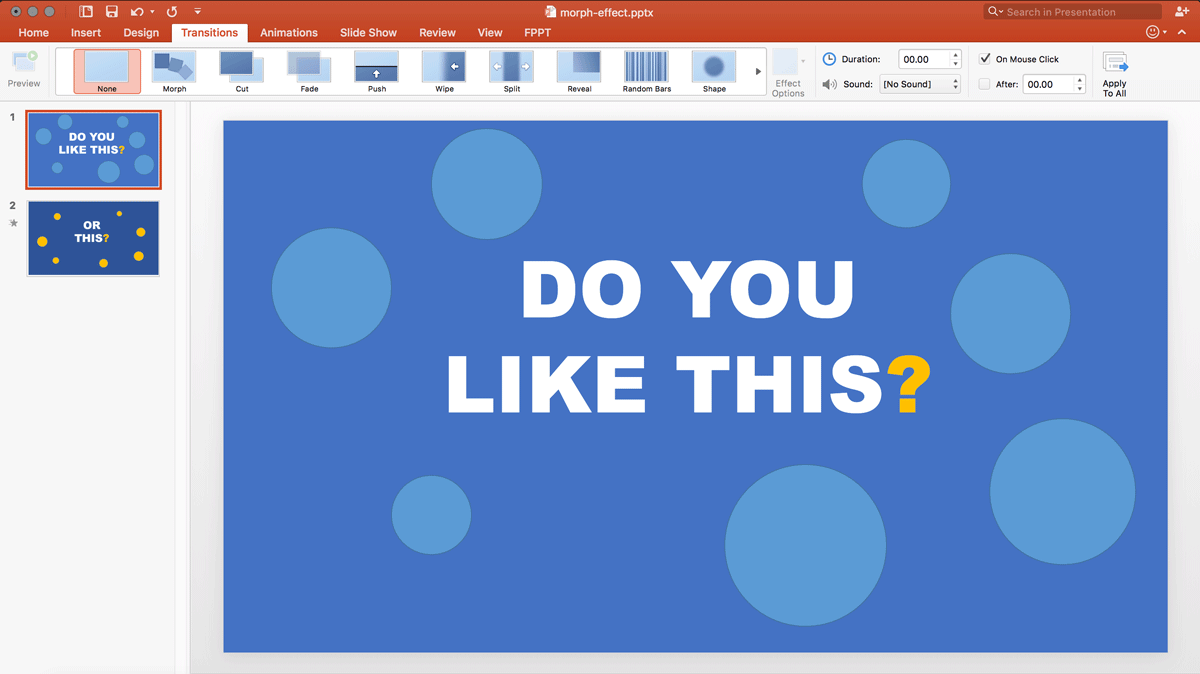
Task: Pick the Random Bars transition
Action: point(646,70)
